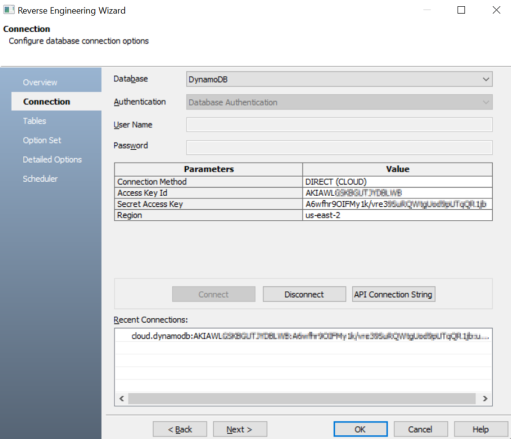Select the us-east-2 region value

(397, 215)
